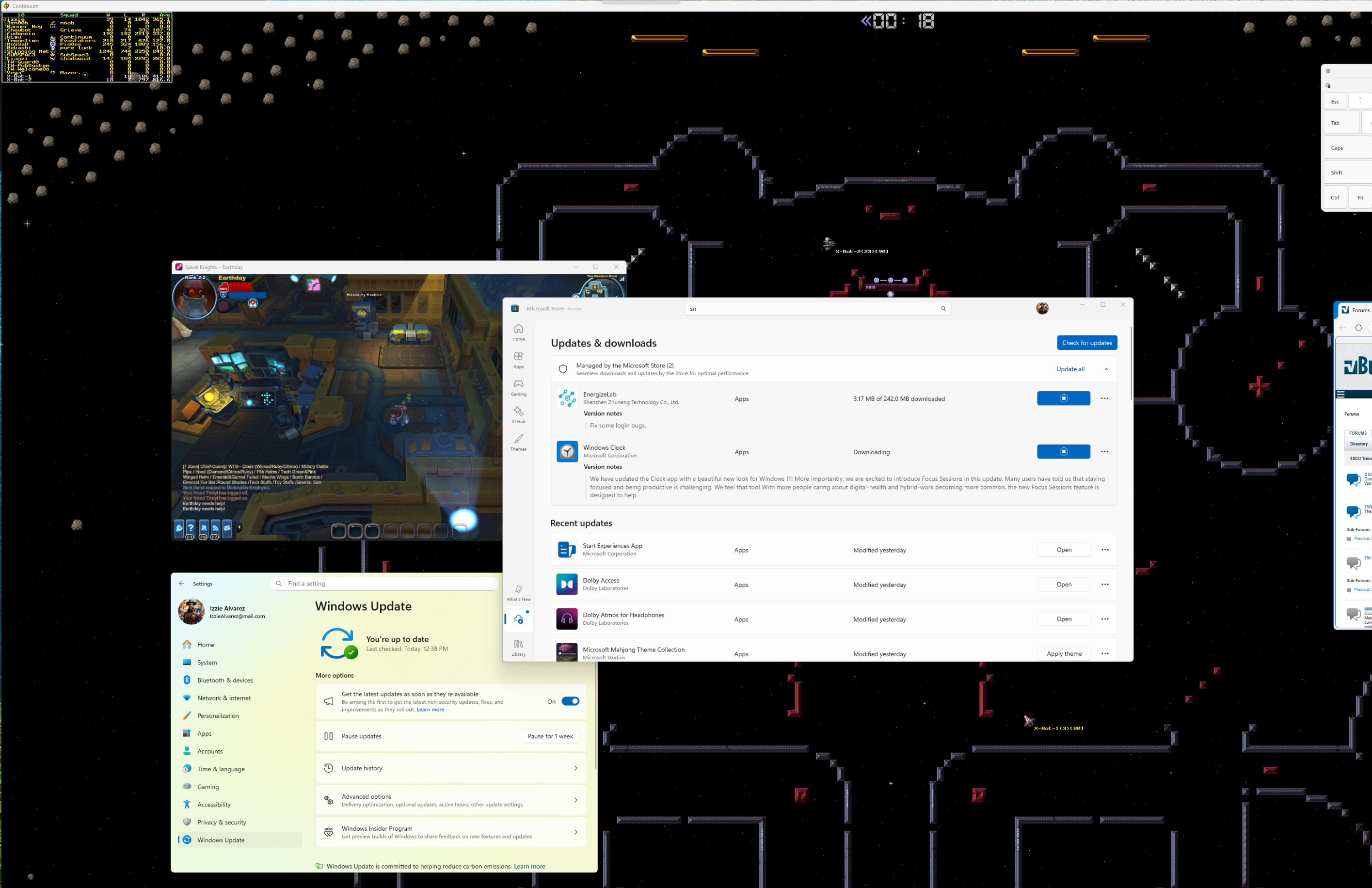Select Personalization in Settings sidebar

(x=218, y=716)
